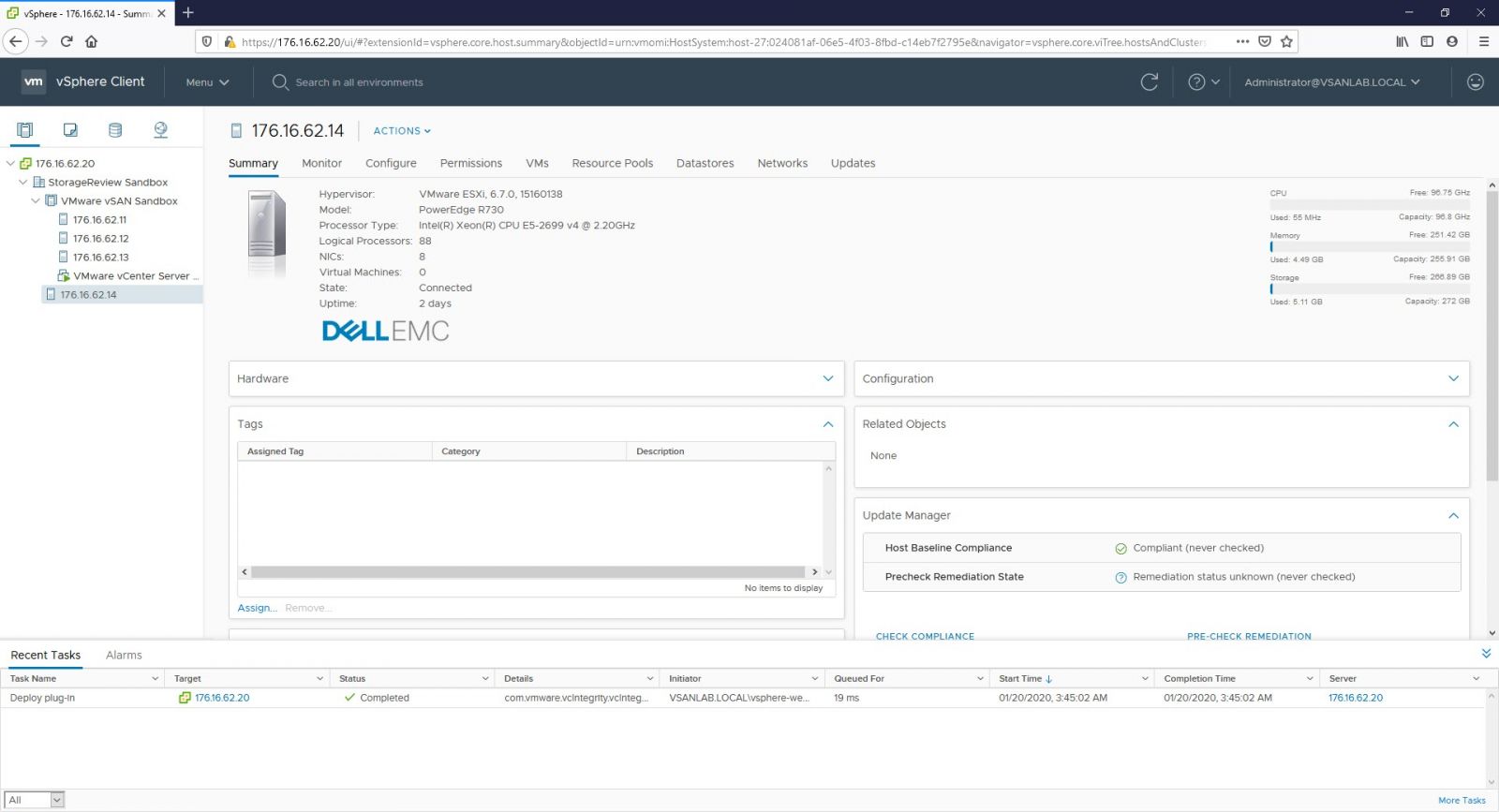Click the vSphere refresh icon
1499x812 pixels.
pyautogui.click(x=1150, y=82)
